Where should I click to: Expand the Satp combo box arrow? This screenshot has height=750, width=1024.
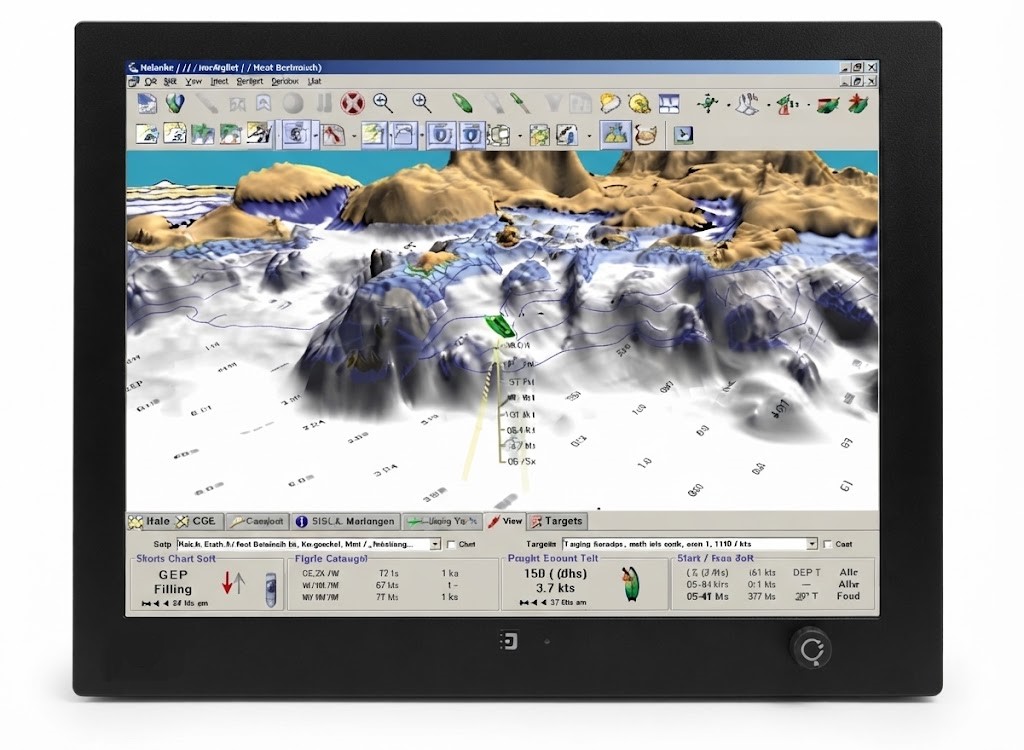coord(435,544)
